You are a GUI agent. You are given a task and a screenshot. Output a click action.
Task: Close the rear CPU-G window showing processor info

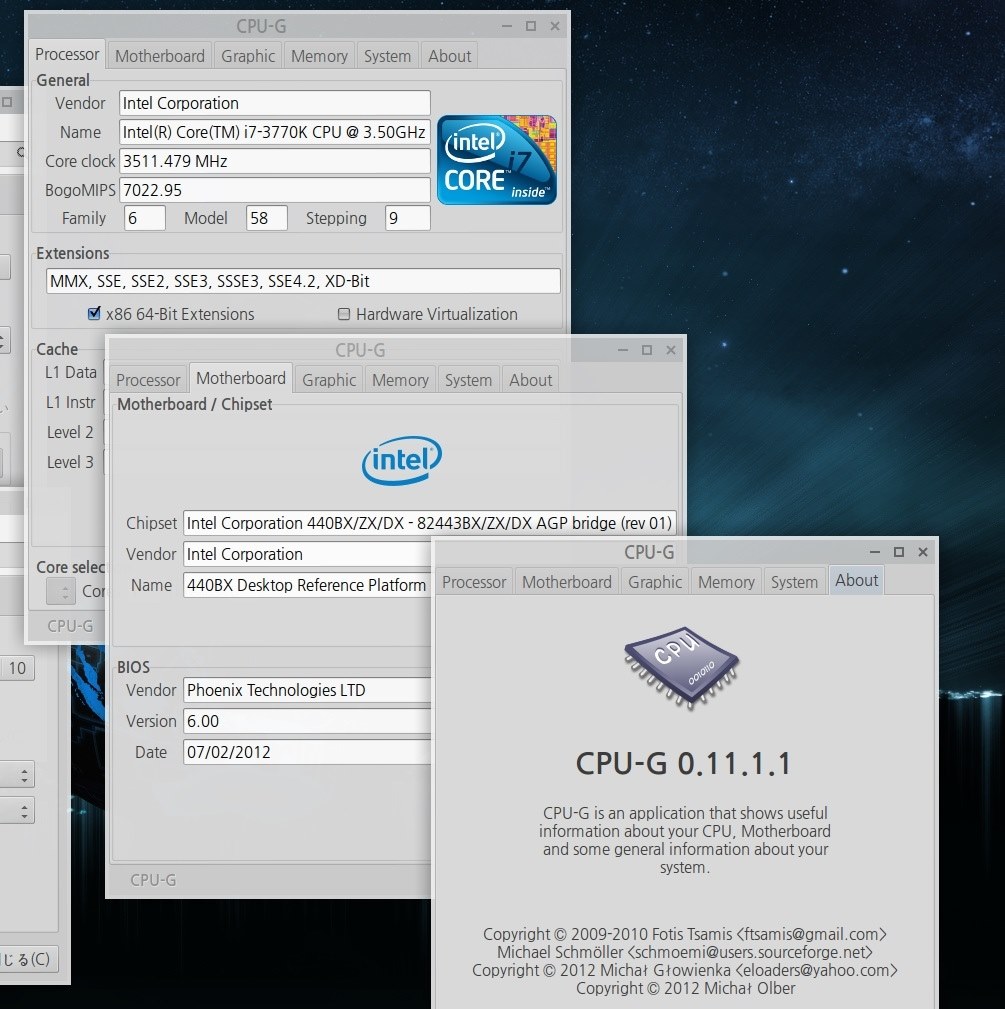point(555,26)
